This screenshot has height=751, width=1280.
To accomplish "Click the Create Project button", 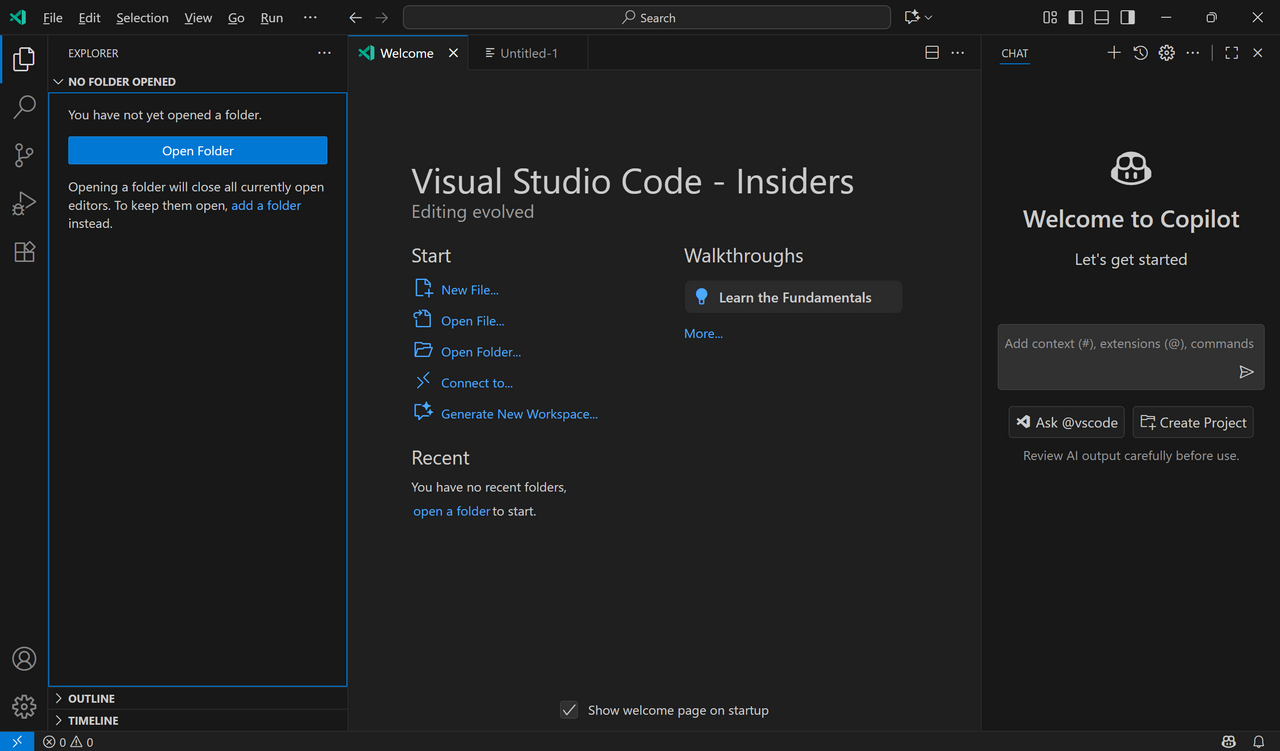I will tap(1193, 422).
